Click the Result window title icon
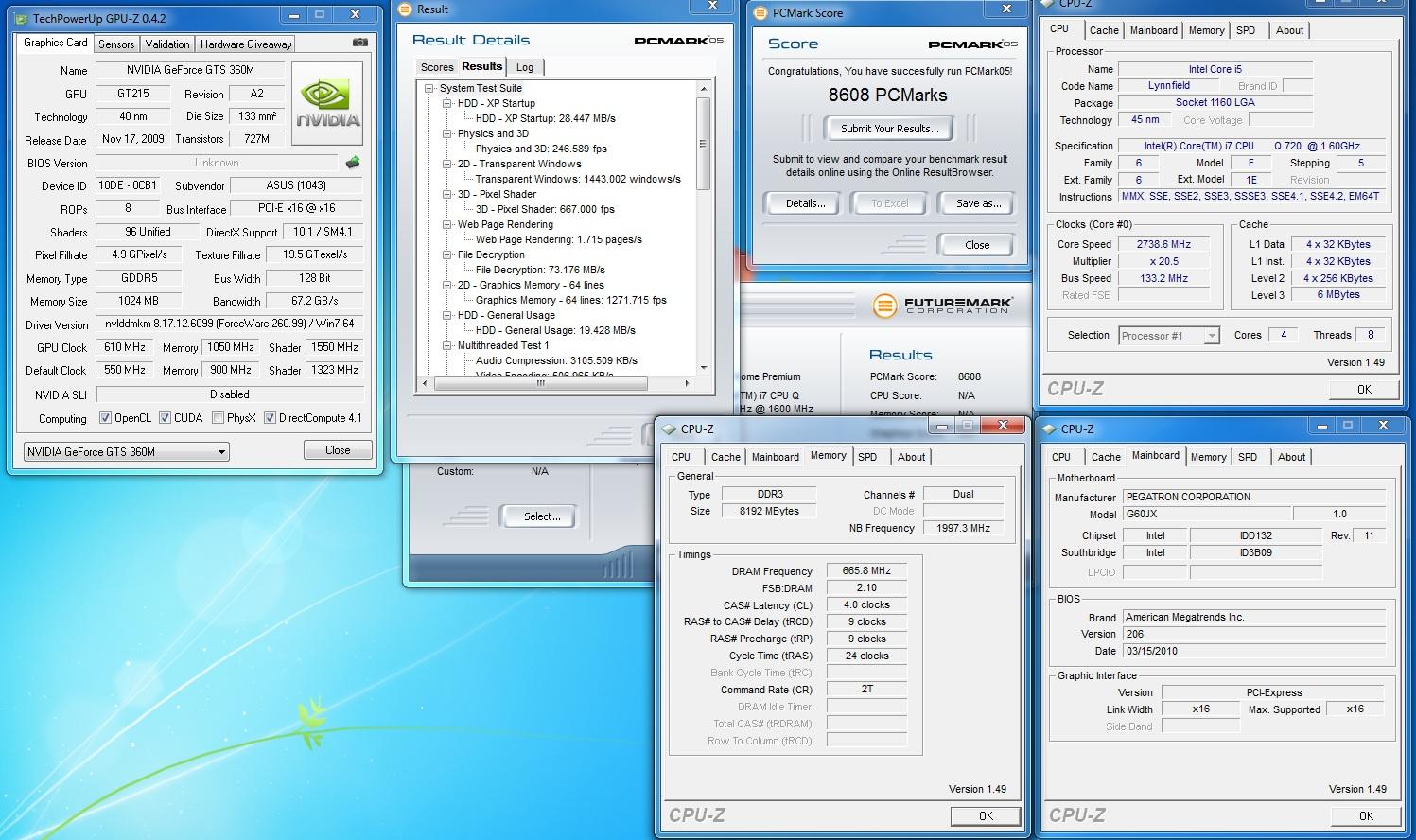The image size is (1416, 840). [405, 9]
